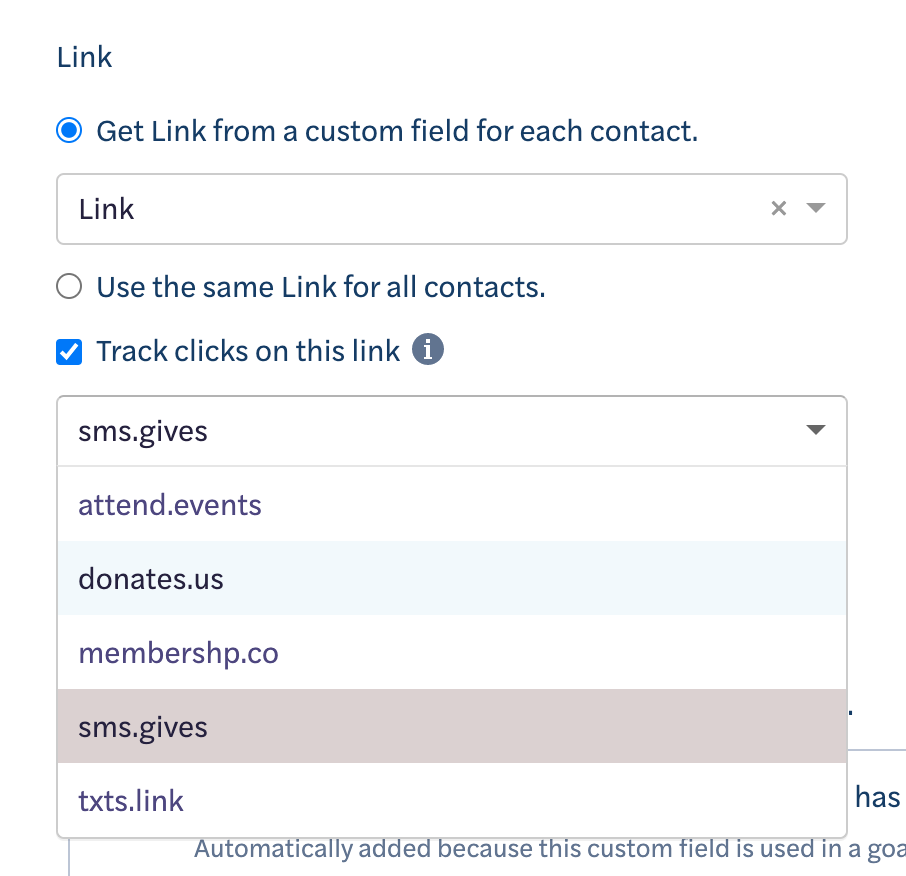The height and width of the screenshot is (876, 906).
Task: Select the 'Get Link from a custom field' radio
Action: point(69,130)
